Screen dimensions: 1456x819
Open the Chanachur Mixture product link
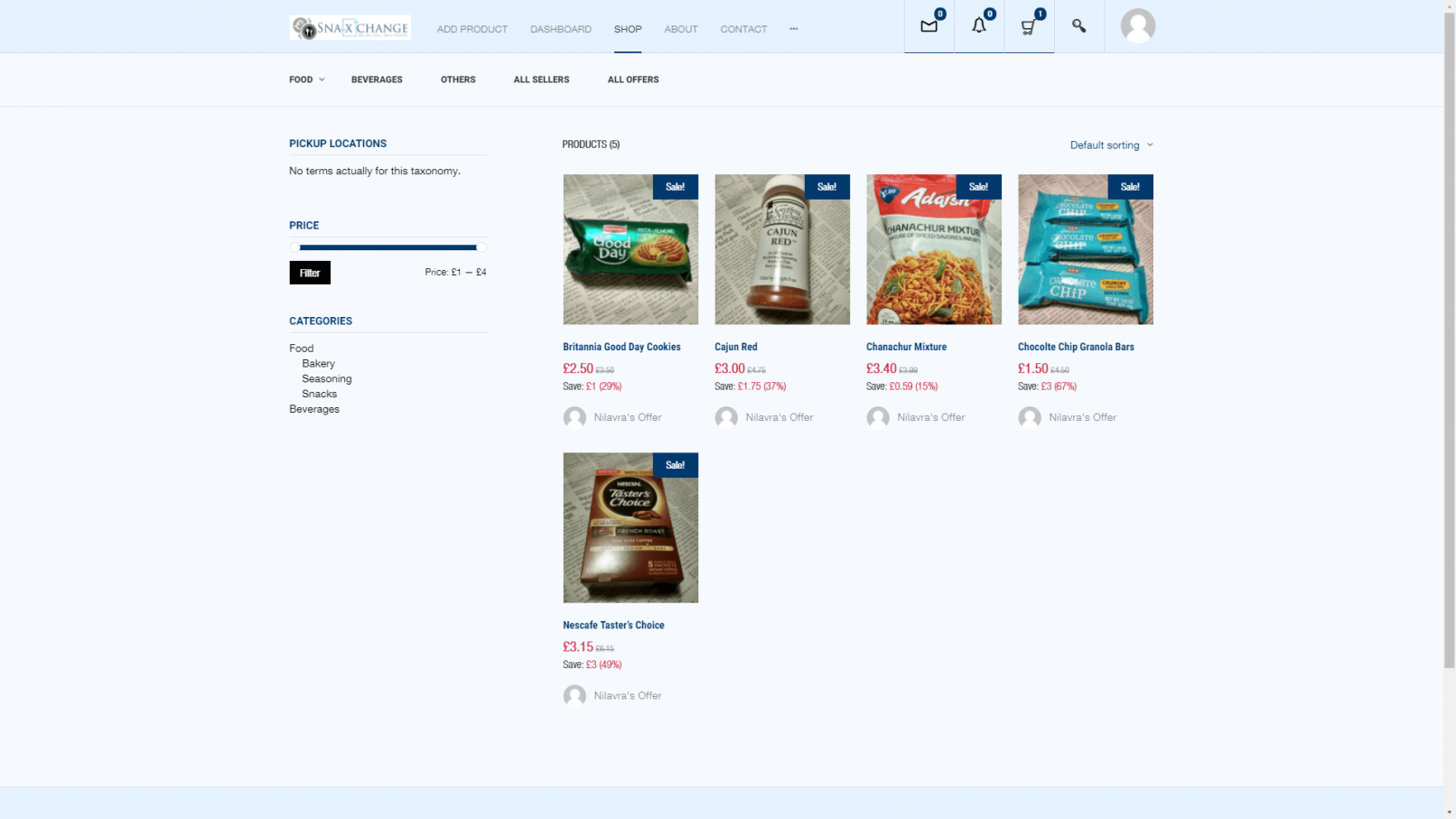click(906, 347)
